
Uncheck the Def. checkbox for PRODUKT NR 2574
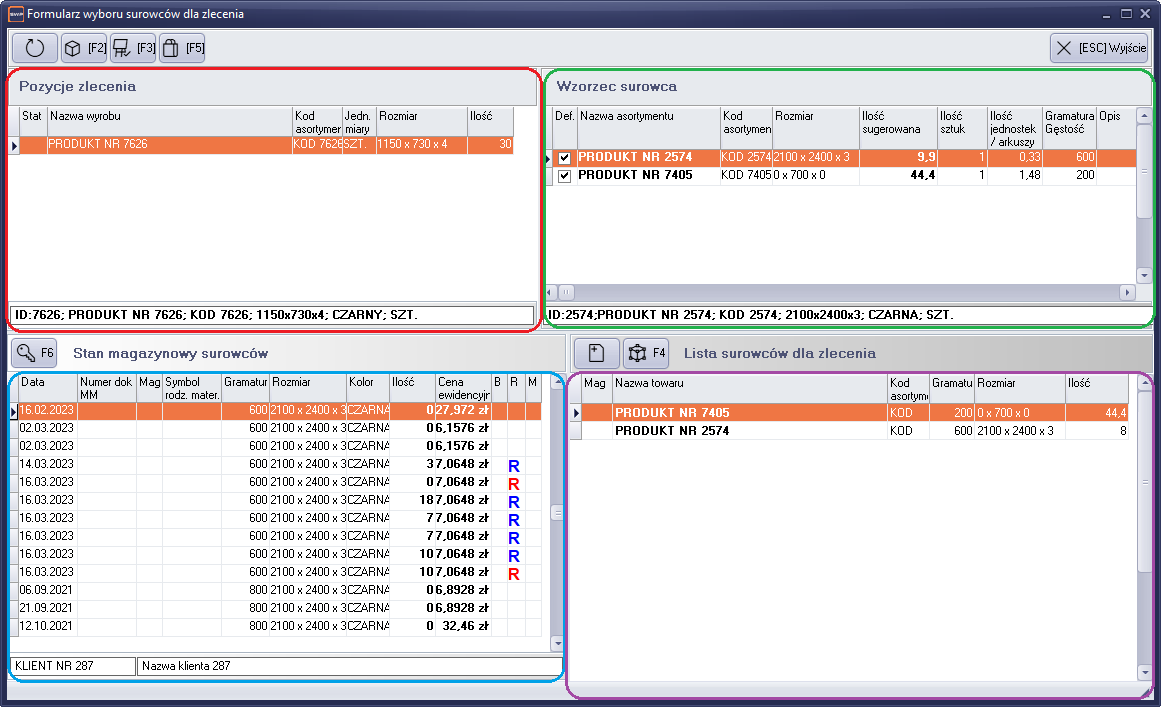(x=565, y=158)
